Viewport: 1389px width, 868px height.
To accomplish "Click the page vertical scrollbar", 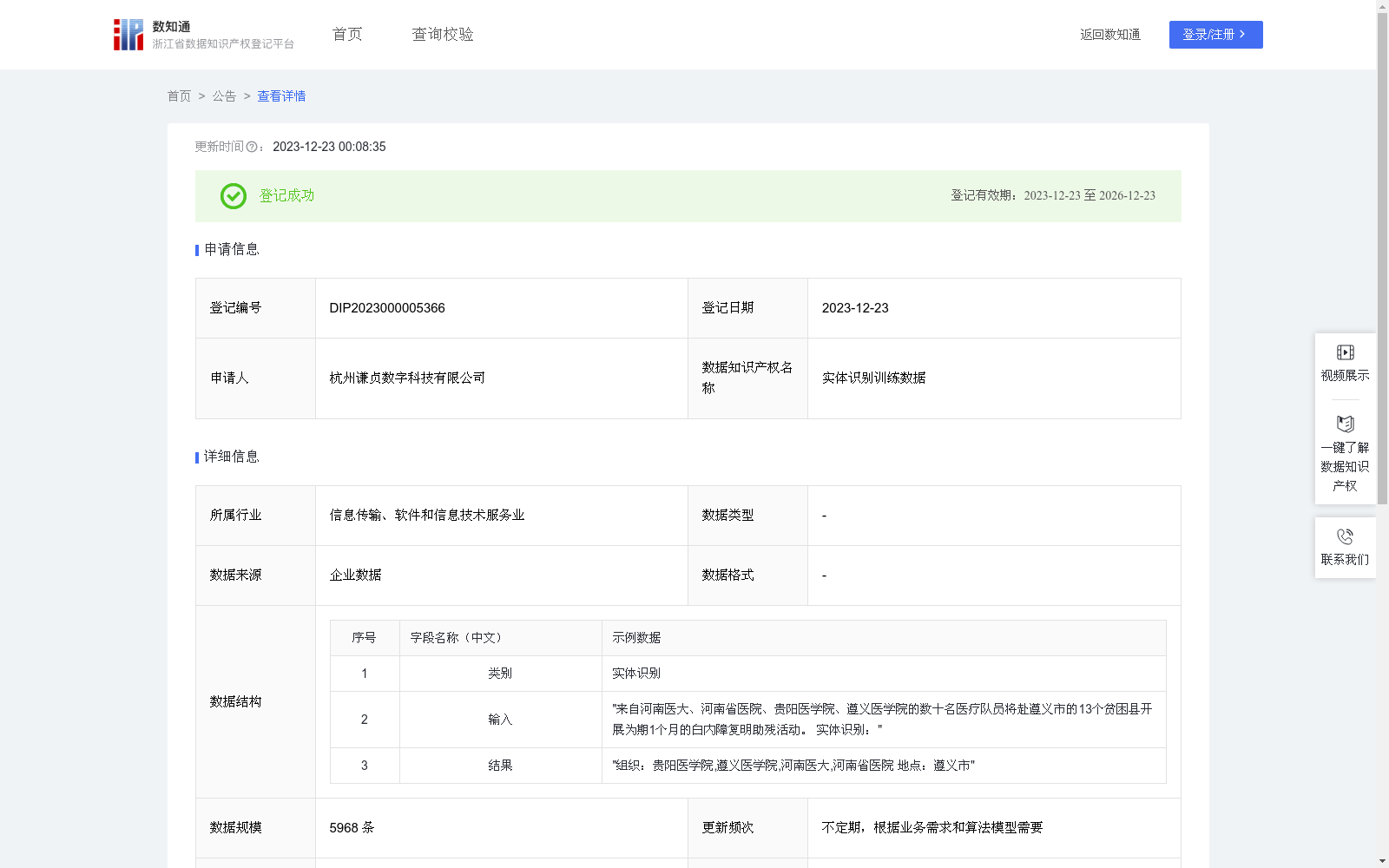I will click(1382, 260).
